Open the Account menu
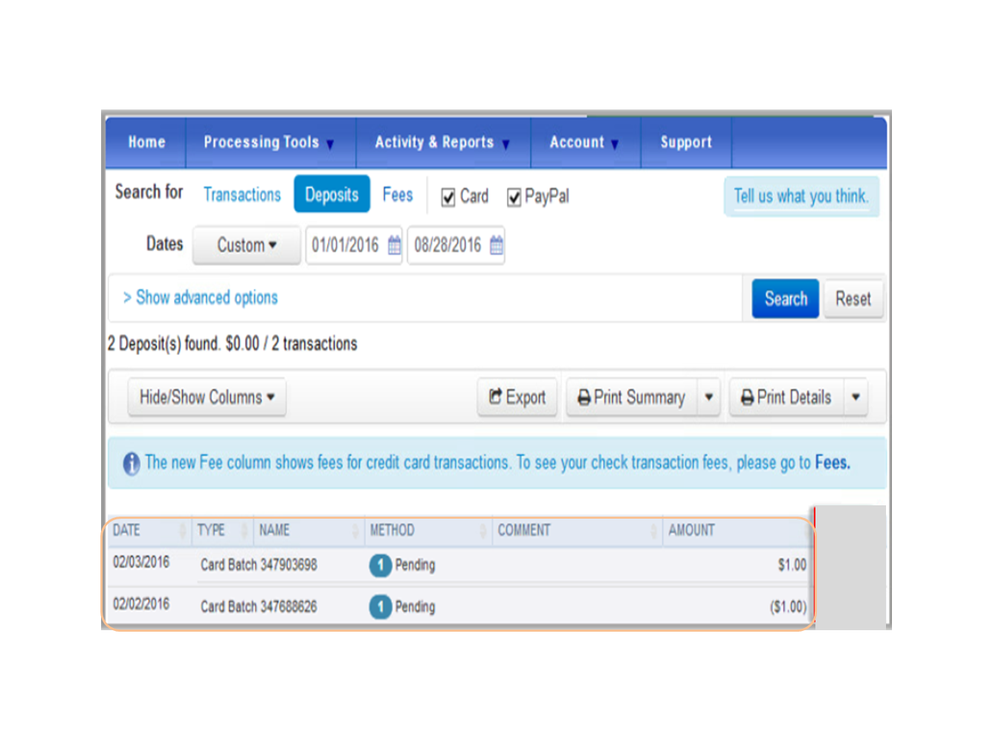Viewport: 999px width, 749px height. 585,143
